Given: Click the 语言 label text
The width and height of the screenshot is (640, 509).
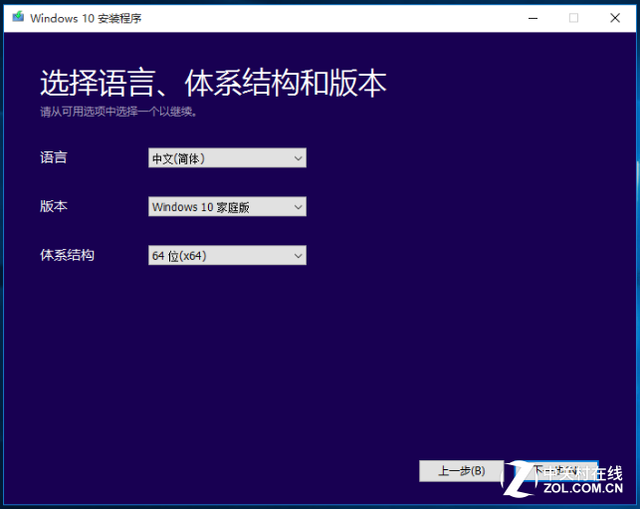Looking at the screenshot, I should pyautogui.click(x=53, y=158).
